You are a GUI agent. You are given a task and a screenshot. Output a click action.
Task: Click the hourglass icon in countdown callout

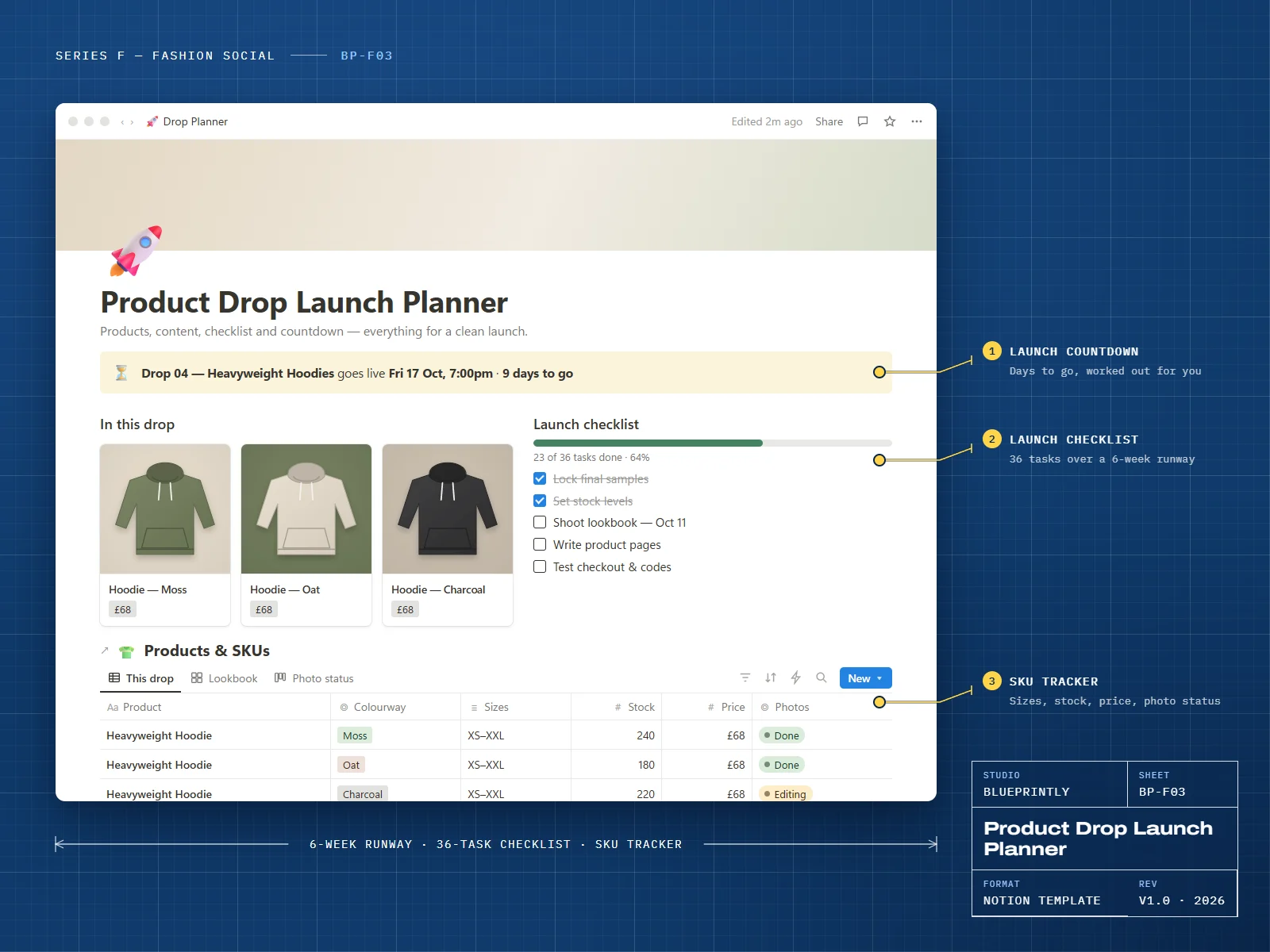121,373
